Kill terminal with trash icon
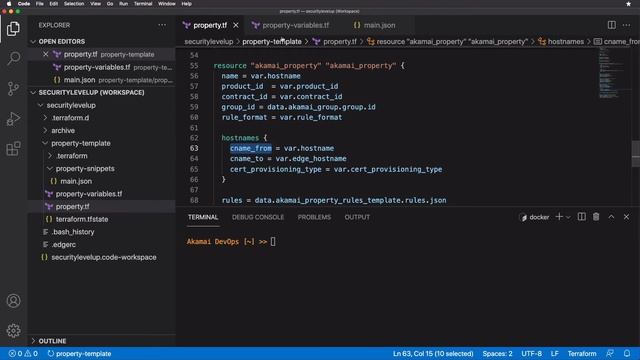Image resolution: width=640 pixels, height=360 pixels. pos(596,217)
